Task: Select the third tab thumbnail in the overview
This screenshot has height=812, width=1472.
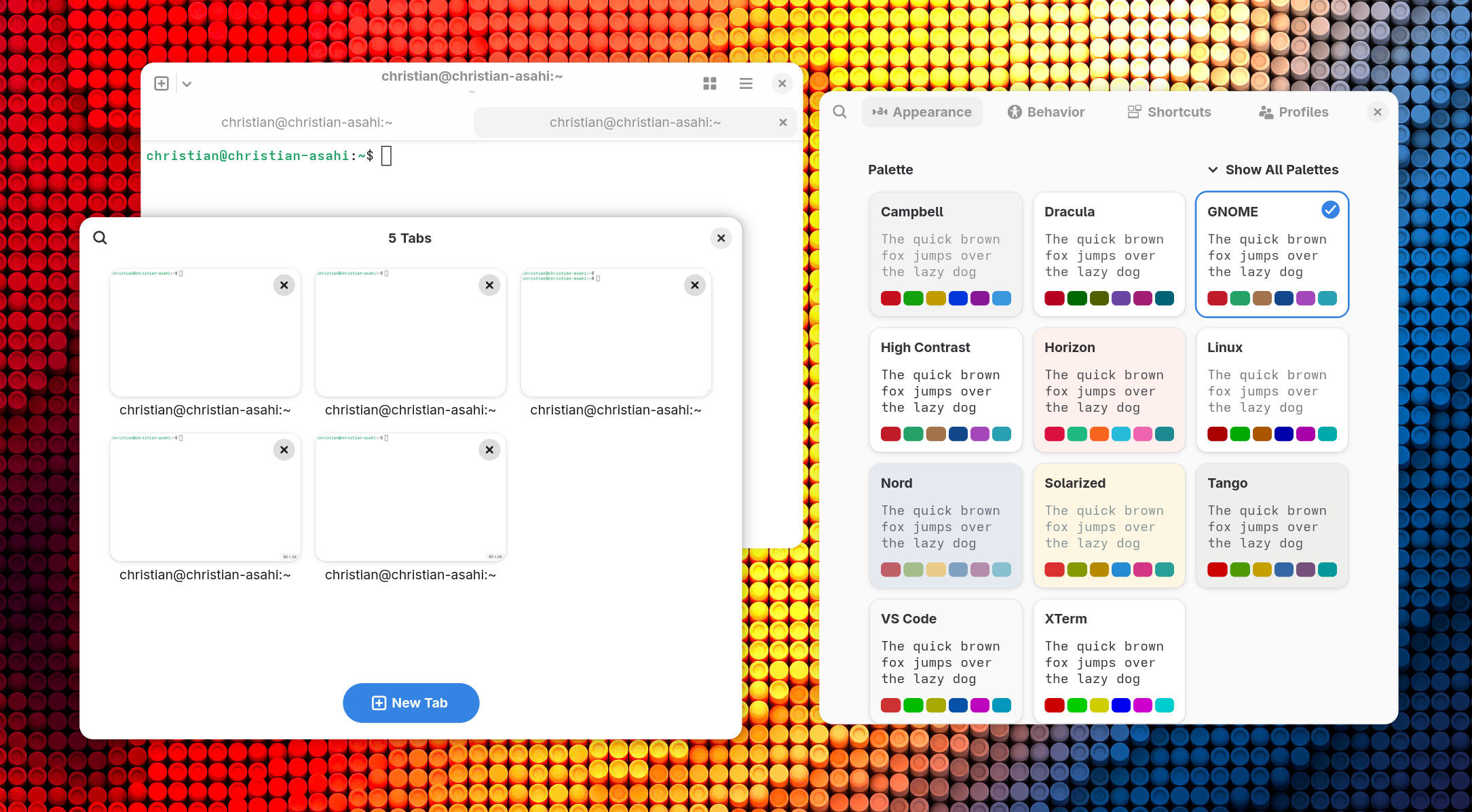Action: 616,332
